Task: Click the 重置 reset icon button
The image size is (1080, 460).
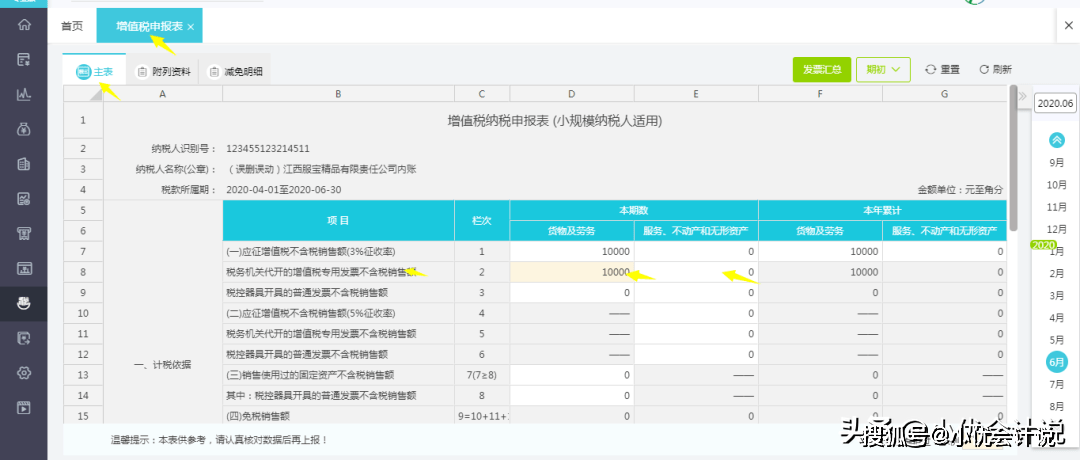Action: coord(942,70)
